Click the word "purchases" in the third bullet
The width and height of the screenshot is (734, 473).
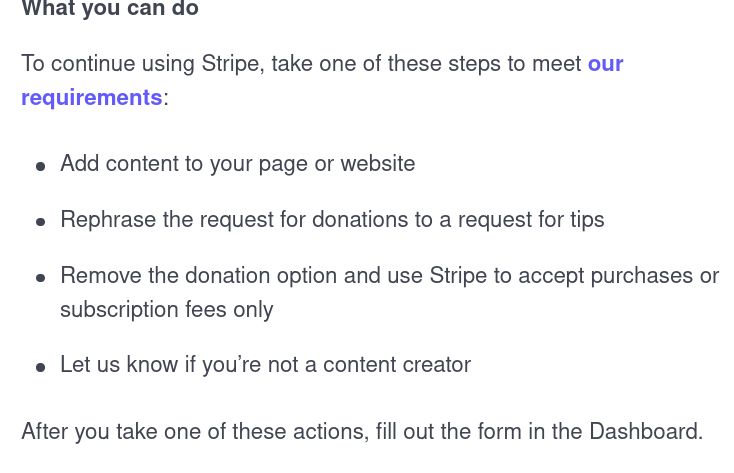tap(642, 276)
